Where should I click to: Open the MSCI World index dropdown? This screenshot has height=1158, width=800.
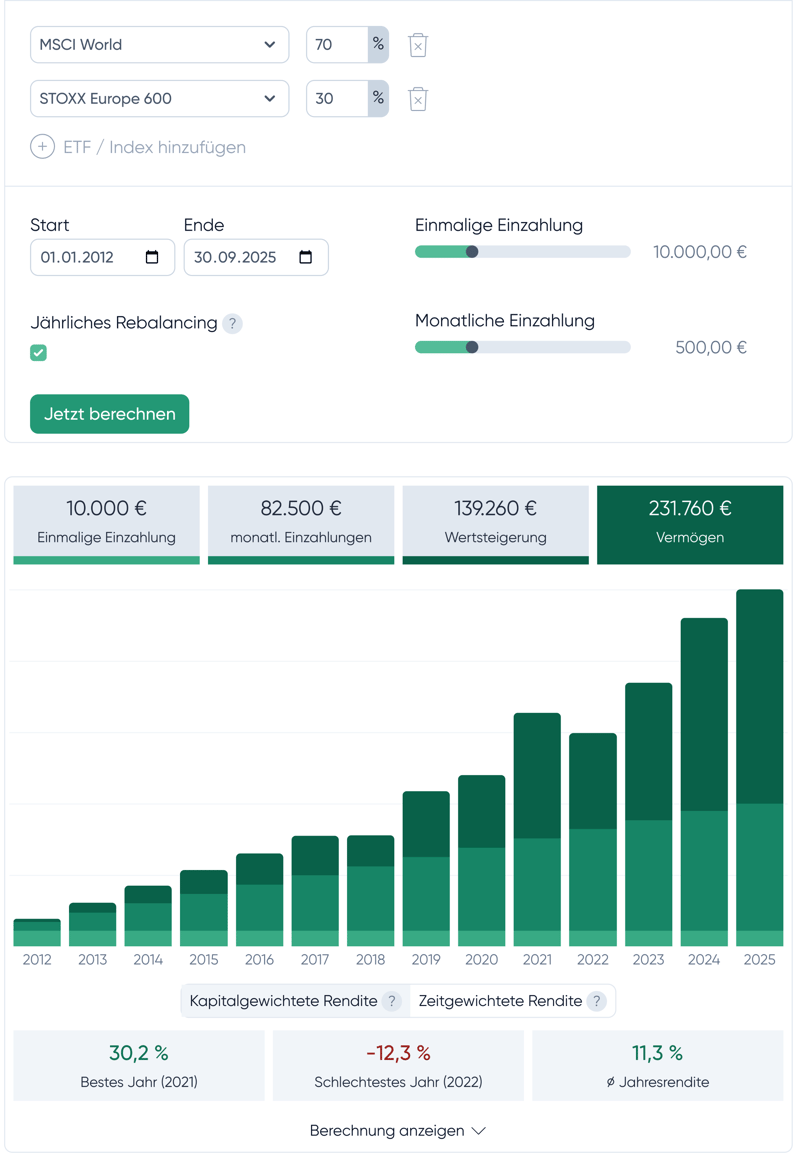tap(160, 45)
